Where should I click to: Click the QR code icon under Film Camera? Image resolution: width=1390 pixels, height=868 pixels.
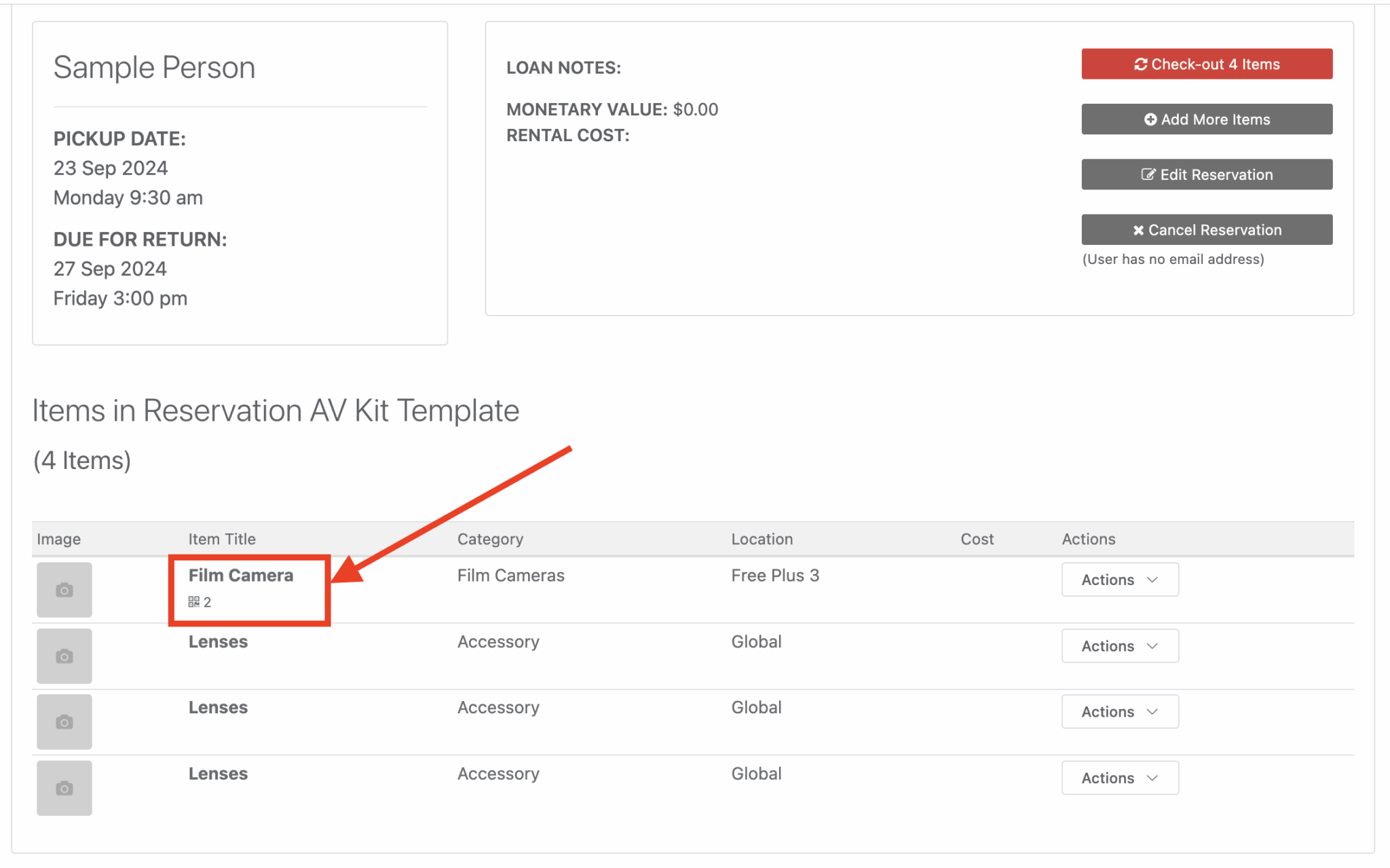coord(193,601)
